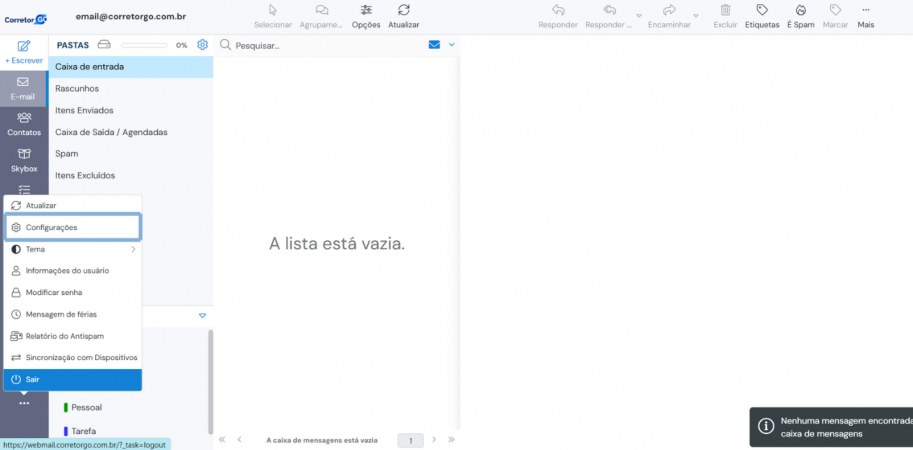Open Sincronização com Dispositivos menu entry
Image resolution: width=913 pixels, height=450 pixels.
coord(72,357)
